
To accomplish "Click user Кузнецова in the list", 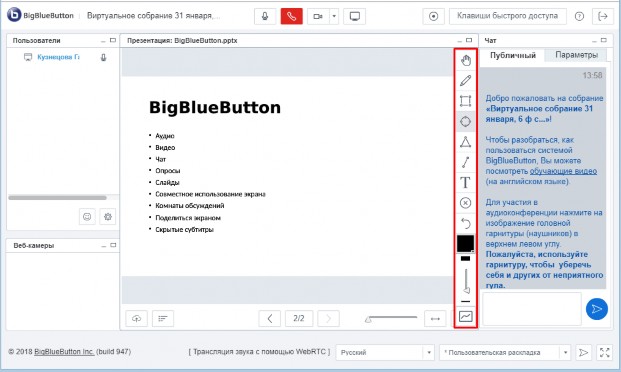I will pyautogui.click(x=58, y=57).
